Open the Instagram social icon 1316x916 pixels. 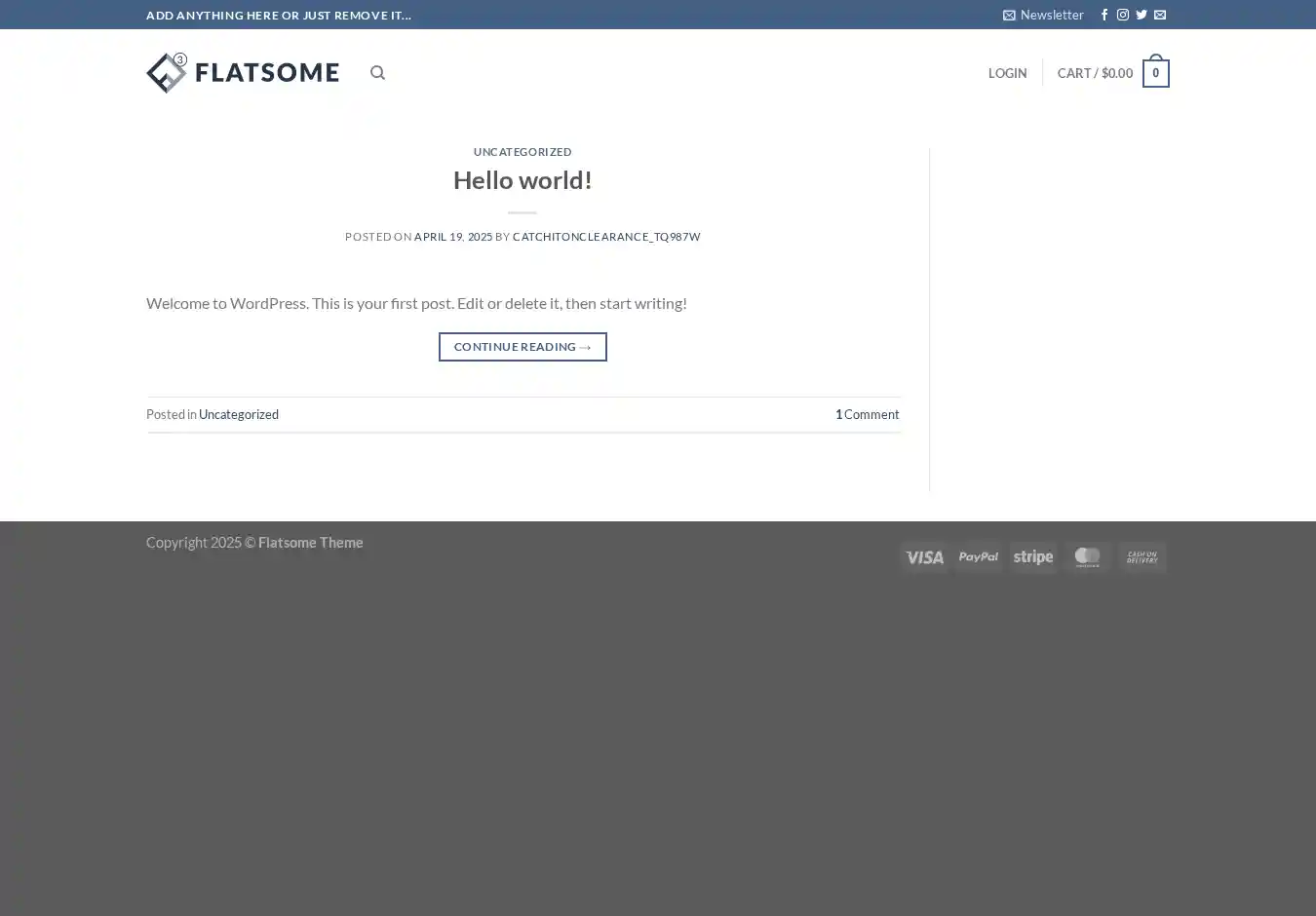click(x=1123, y=15)
